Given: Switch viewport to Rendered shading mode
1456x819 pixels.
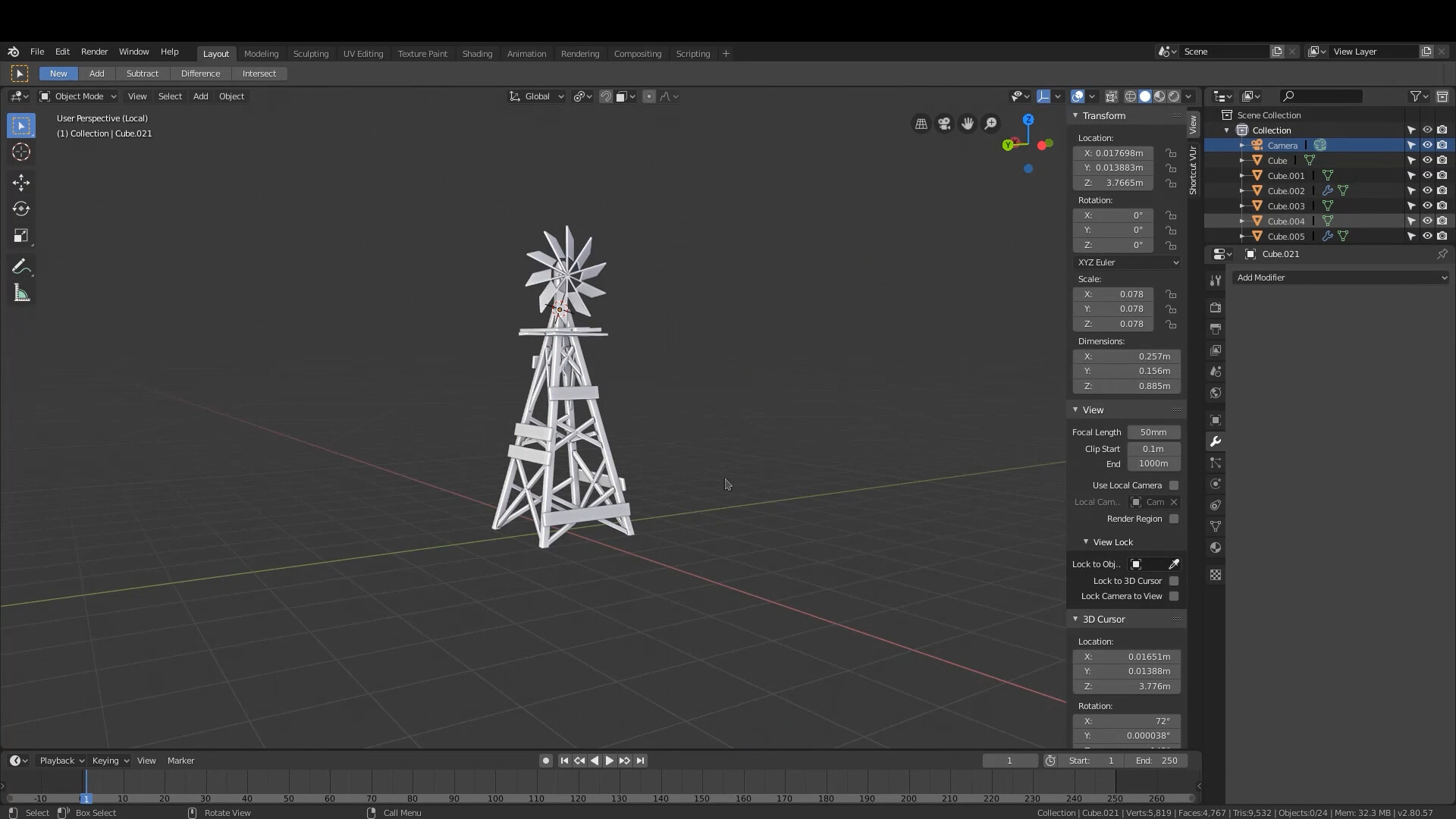Looking at the screenshot, I should pyautogui.click(x=1172, y=96).
